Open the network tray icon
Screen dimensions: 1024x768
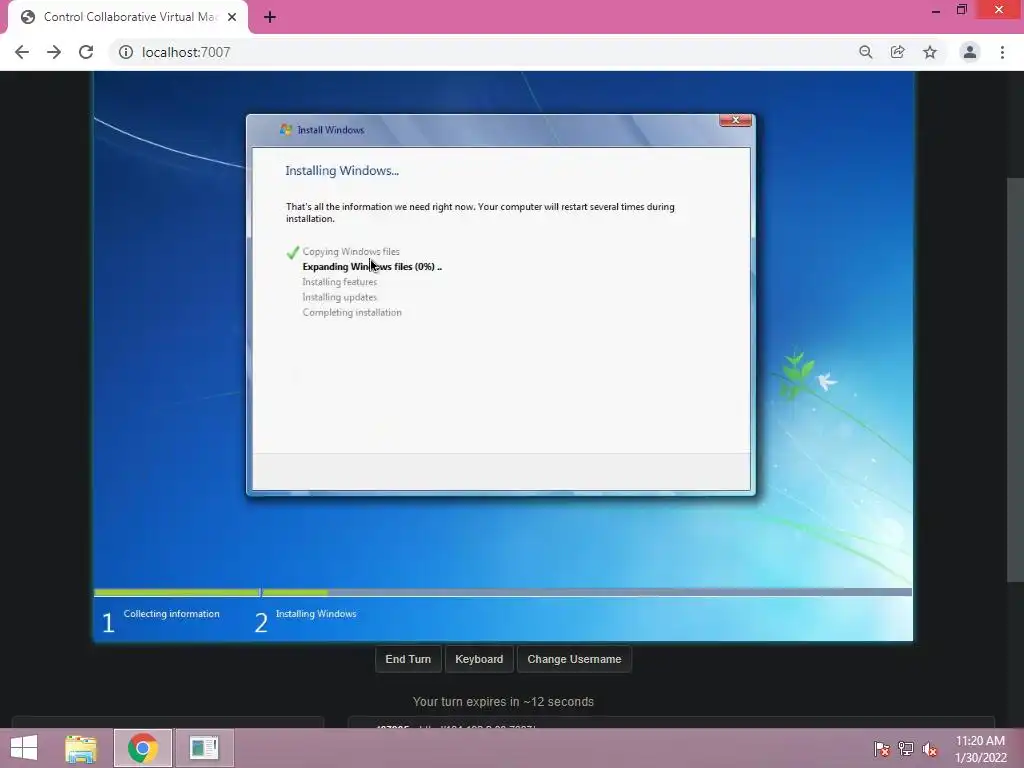click(906, 749)
